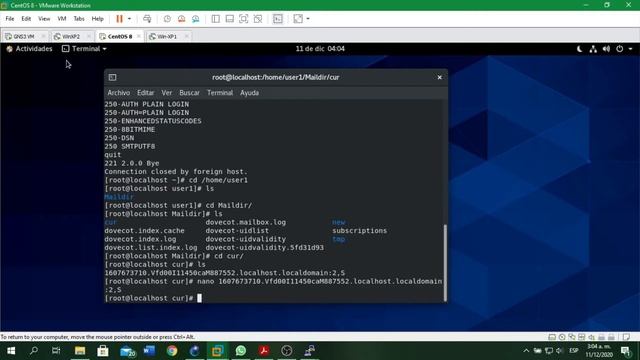Open File Explorer from the taskbar

(80, 351)
